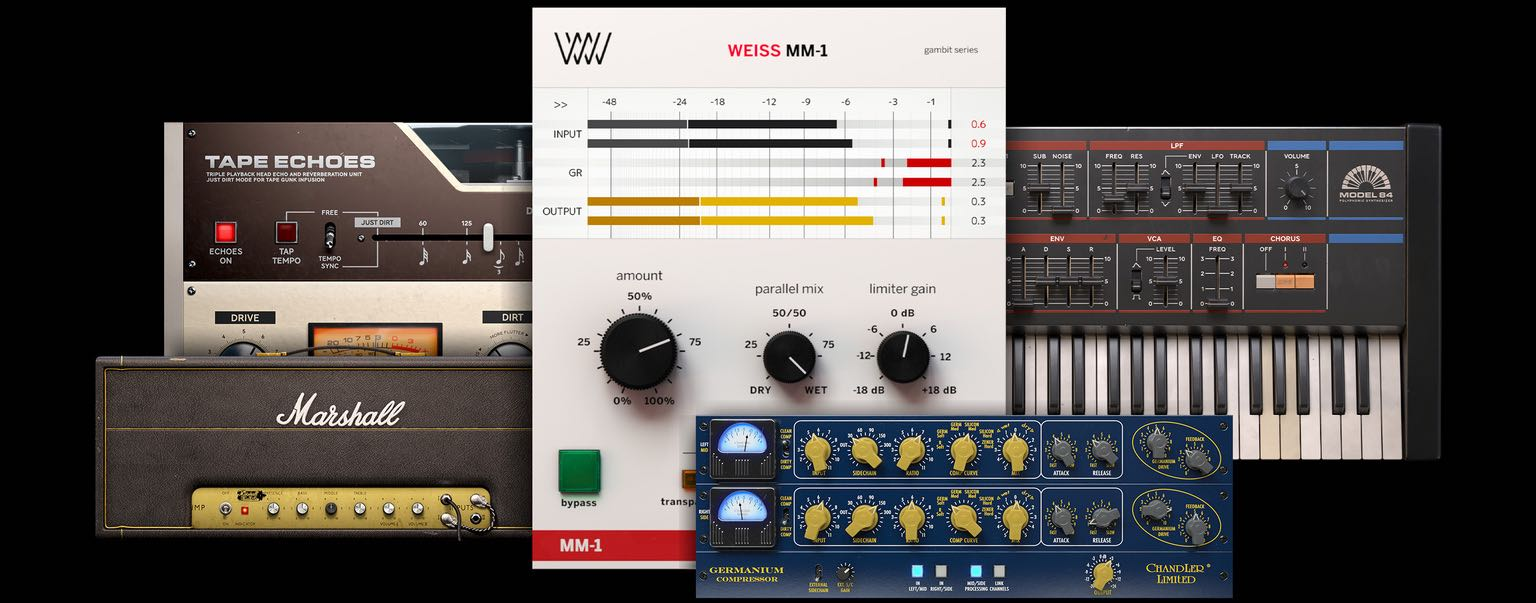Click the LPF envelope polarity switch
Image resolution: width=1536 pixels, height=603 pixels.
[1165, 188]
